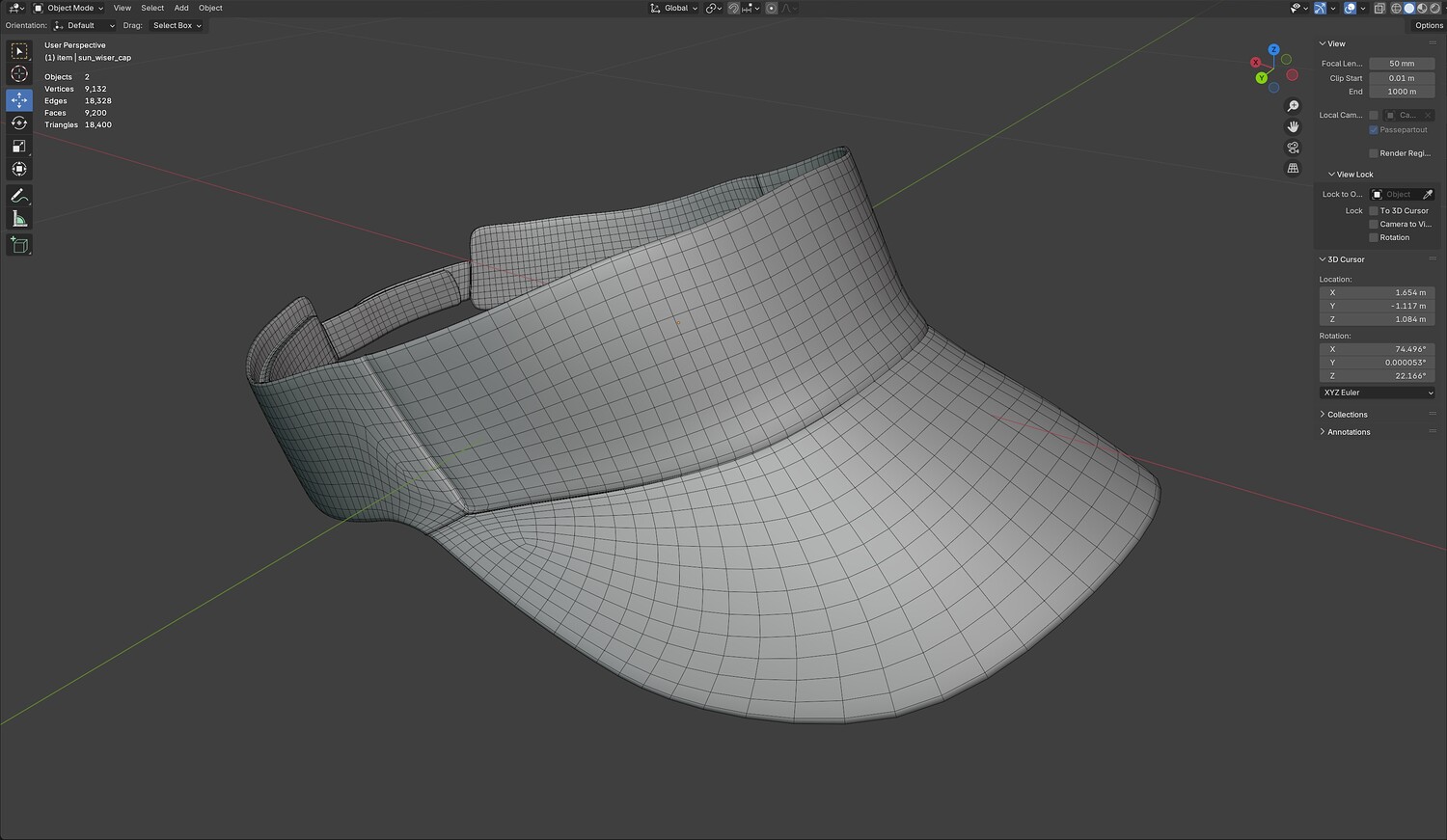
Task: Pick the Rotate tool
Action: tap(19, 123)
